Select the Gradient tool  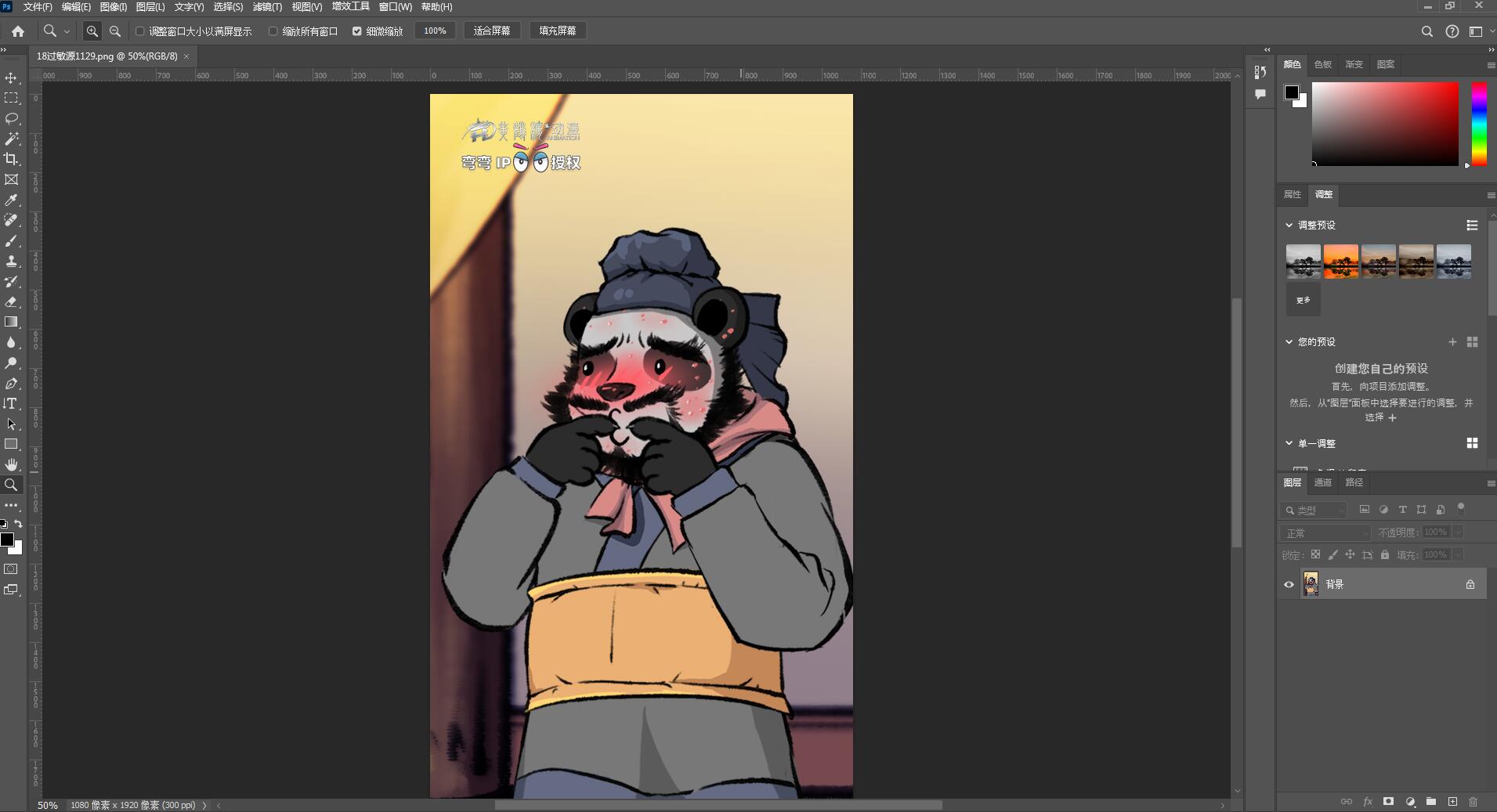(x=11, y=323)
